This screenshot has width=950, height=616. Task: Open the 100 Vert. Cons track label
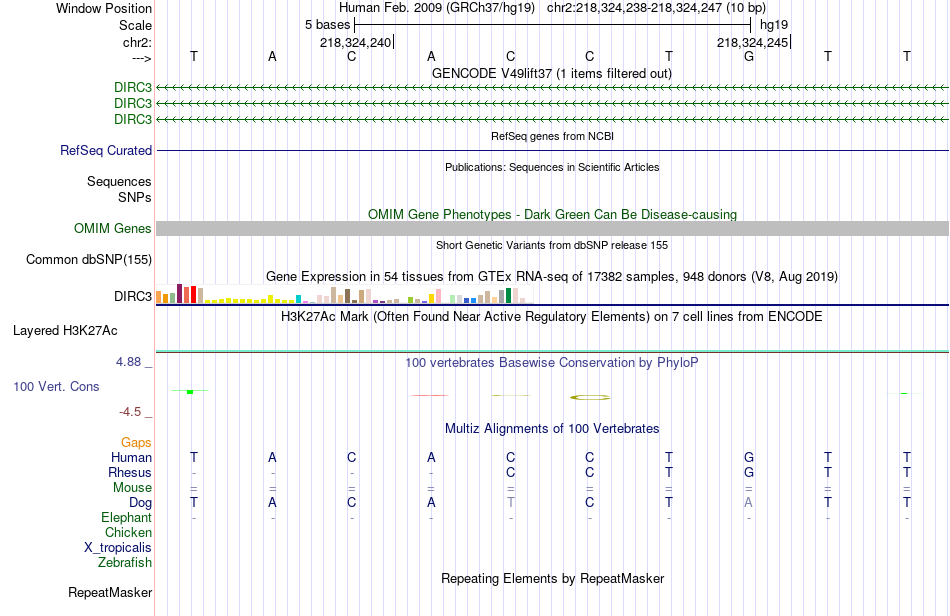(56, 386)
